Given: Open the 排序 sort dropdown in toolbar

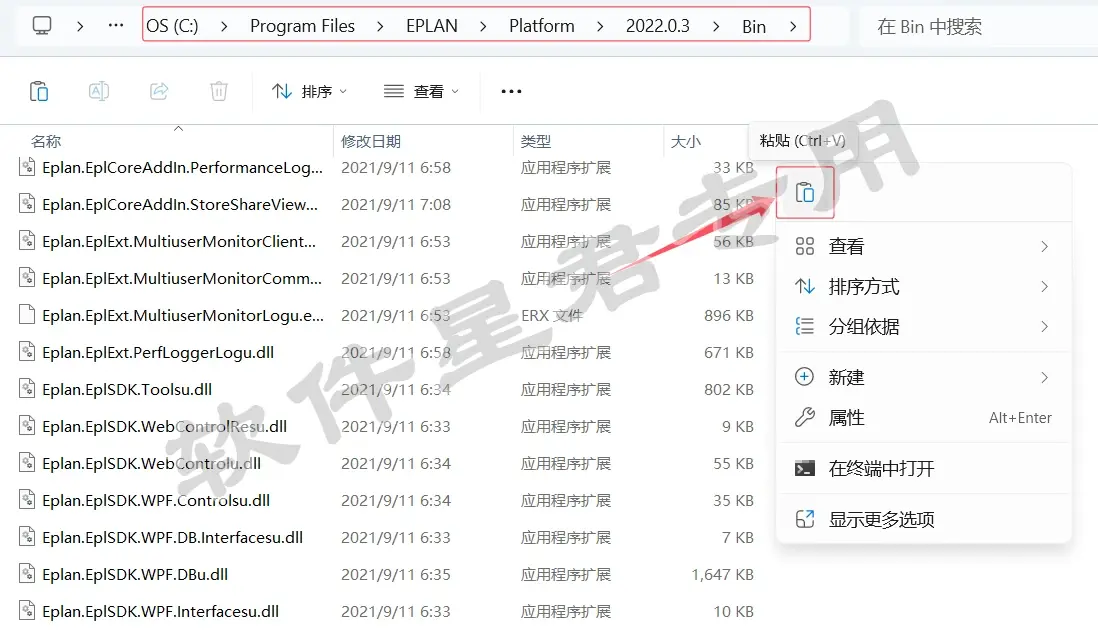Looking at the screenshot, I should click(x=310, y=91).
